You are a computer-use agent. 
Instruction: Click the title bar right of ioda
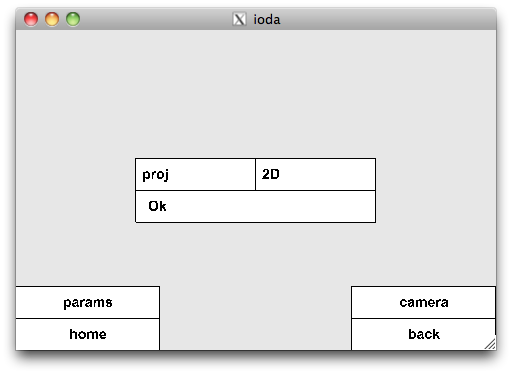[x=387, y=19]
